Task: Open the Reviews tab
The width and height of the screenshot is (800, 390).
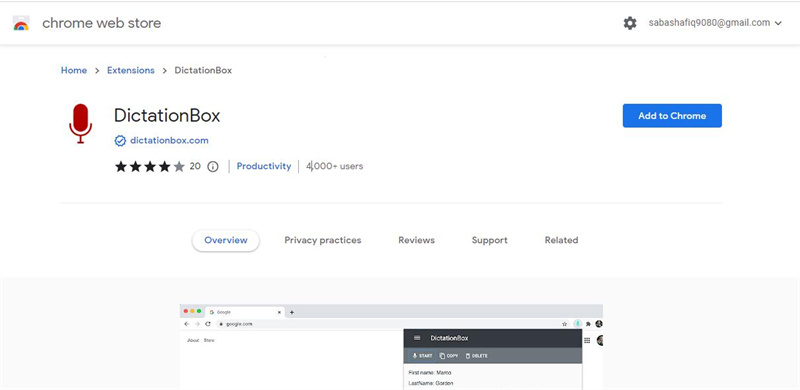Action: (x=416, y=240)
